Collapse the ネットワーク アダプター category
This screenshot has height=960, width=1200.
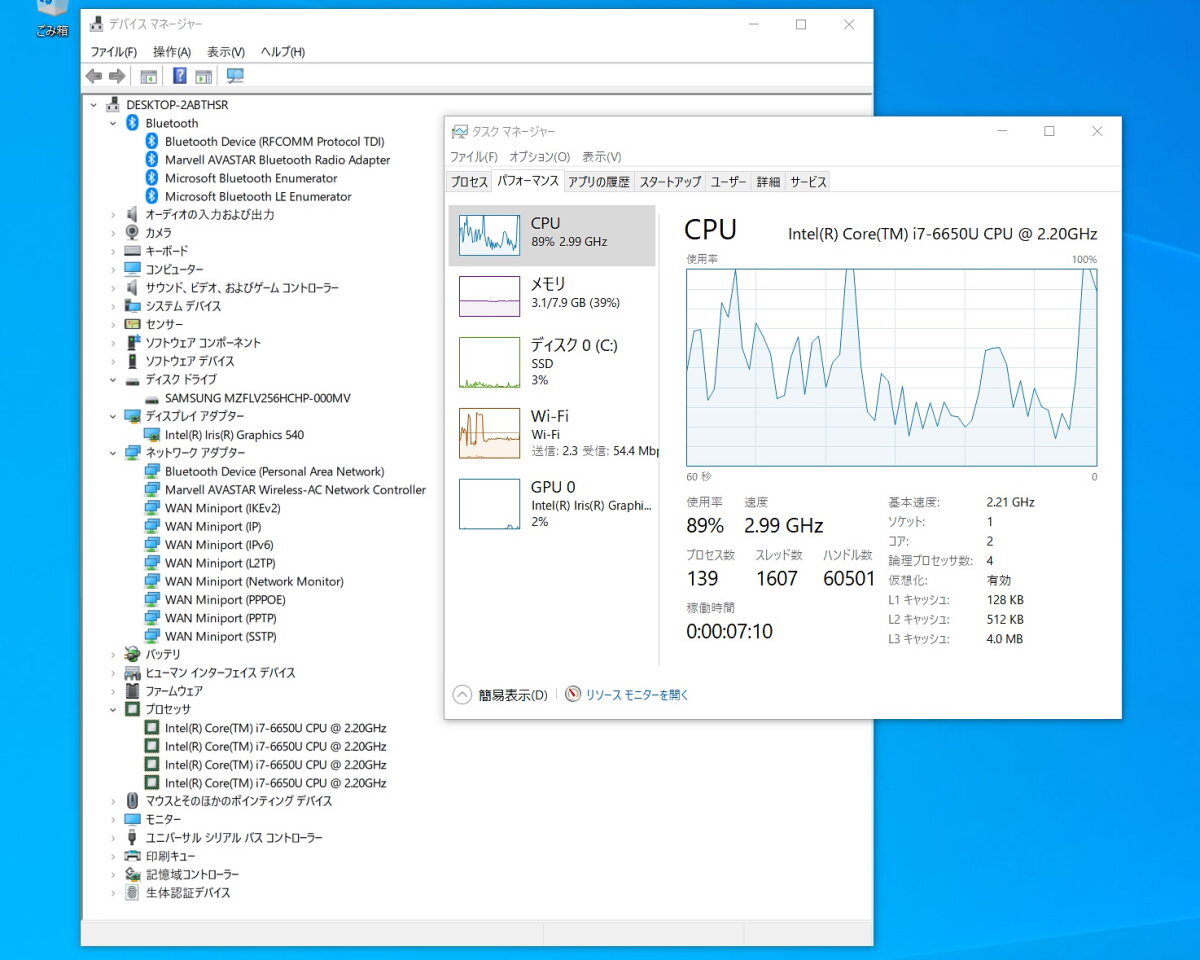point(113,453)
